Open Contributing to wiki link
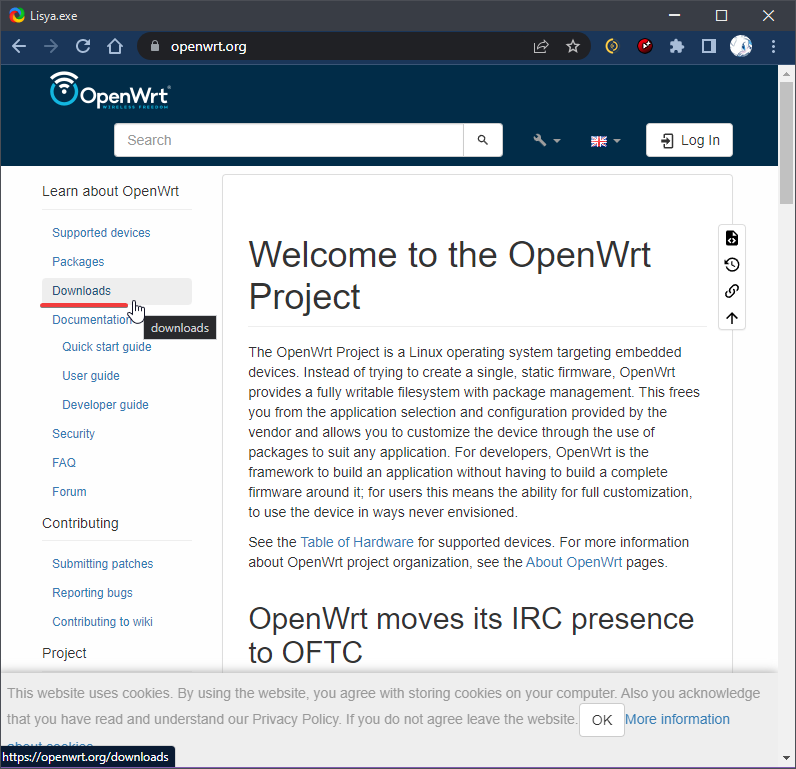 pos(103,621)
